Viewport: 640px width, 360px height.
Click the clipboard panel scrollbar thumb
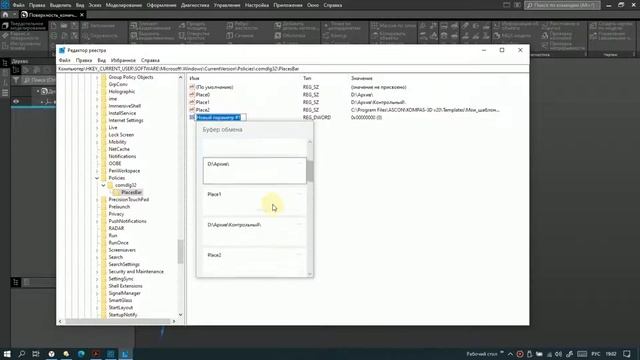(310, 171)
